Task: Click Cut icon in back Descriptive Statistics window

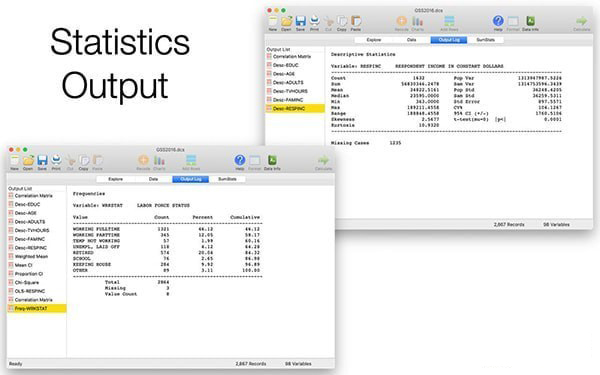Action: click(328, 21)
